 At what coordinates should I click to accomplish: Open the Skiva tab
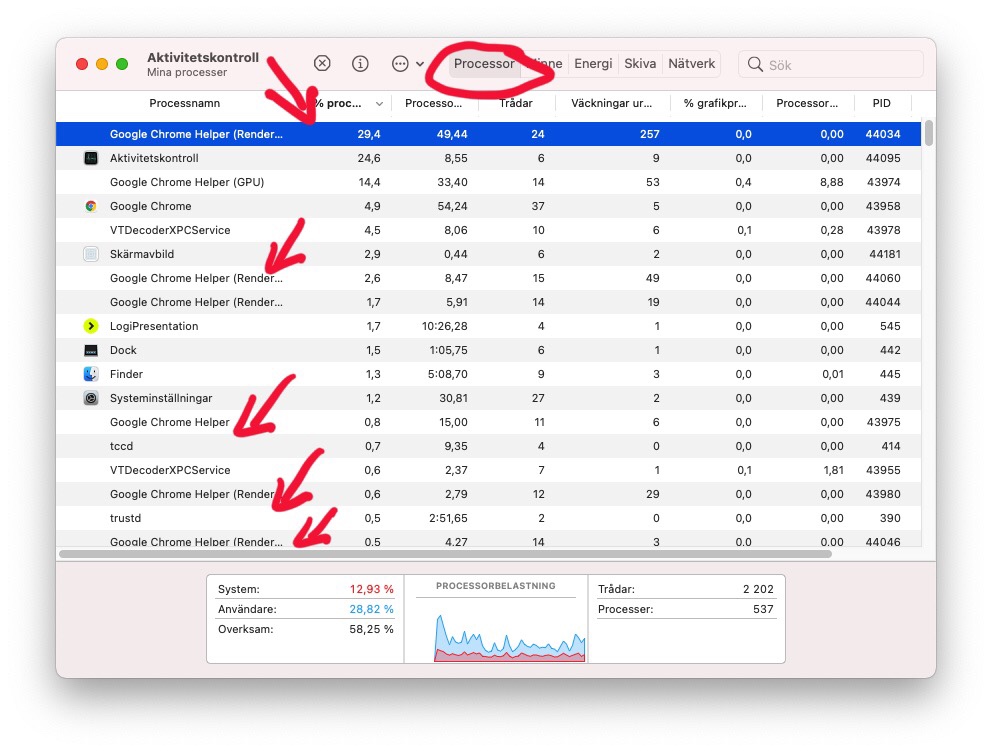click(640, 63)
